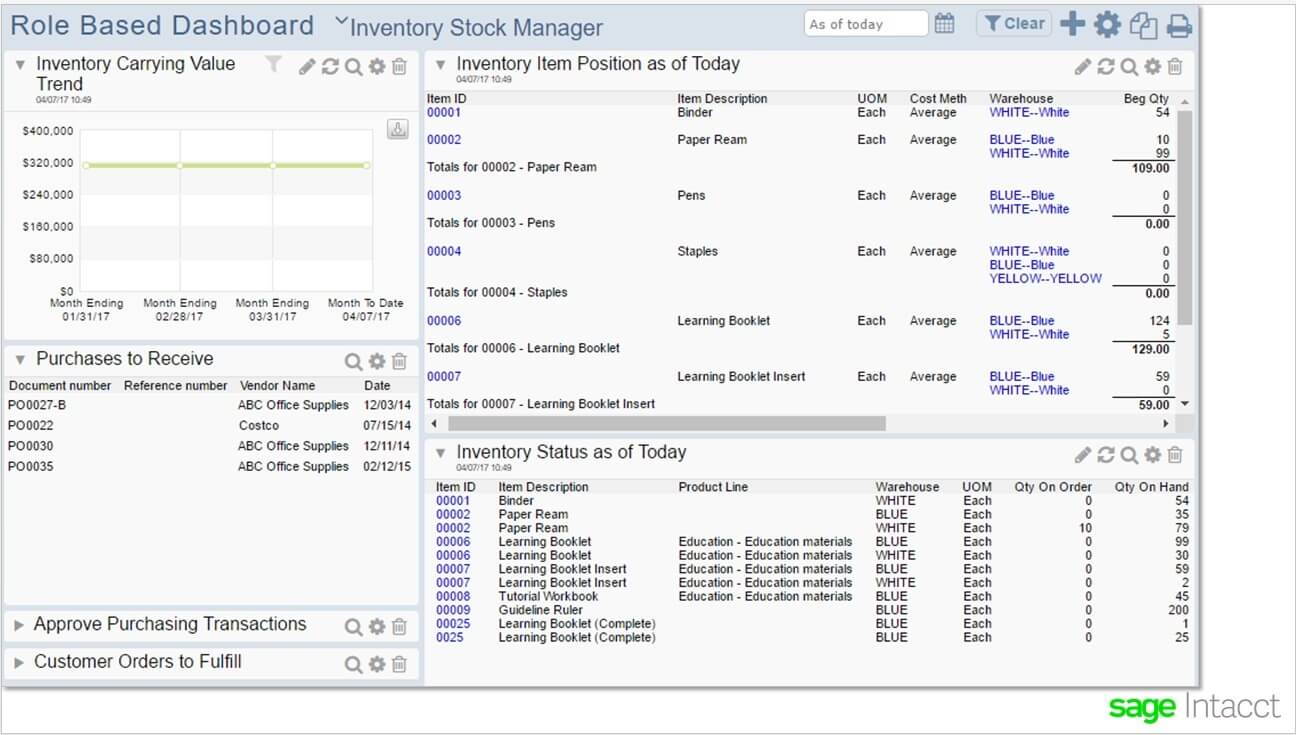
Task: Click the filter icon on Inventory Carrying Value Trend
Action: [x=271, y=64]
